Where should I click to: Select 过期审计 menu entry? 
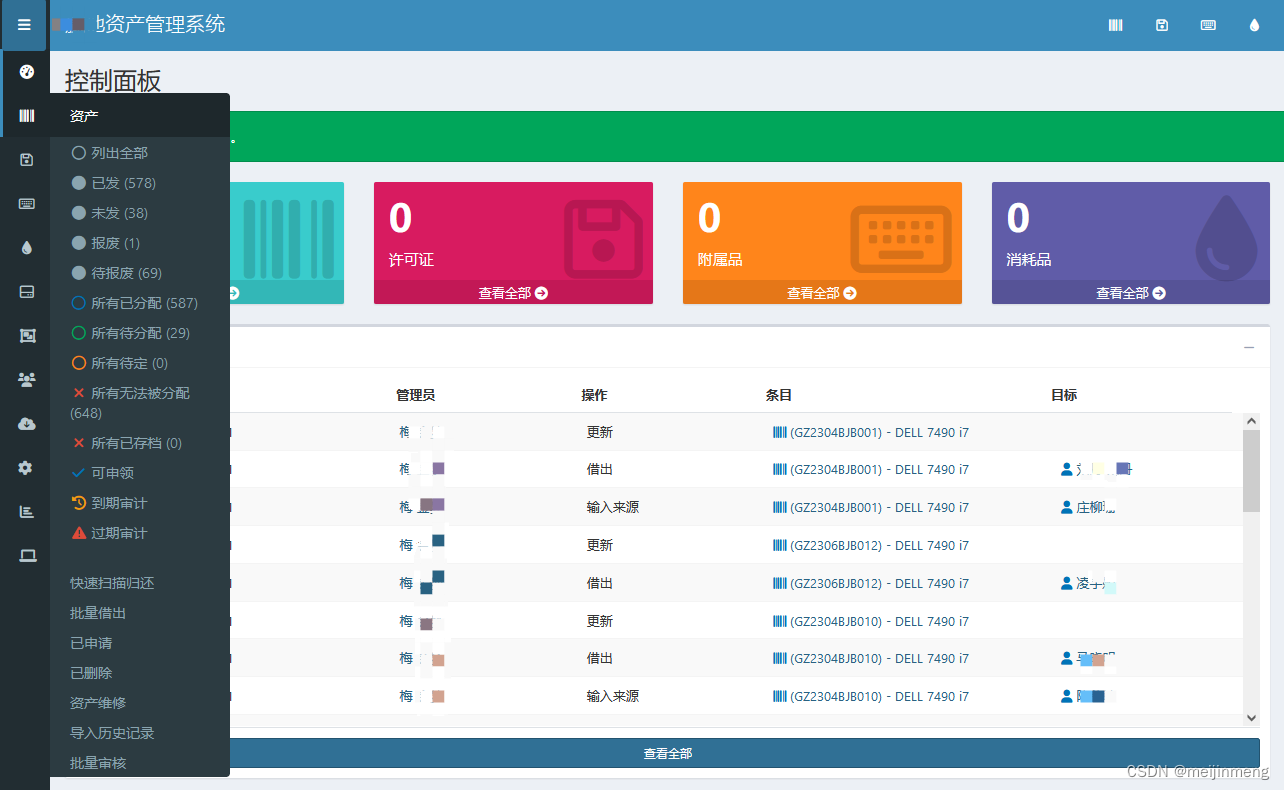coord(110,533)
